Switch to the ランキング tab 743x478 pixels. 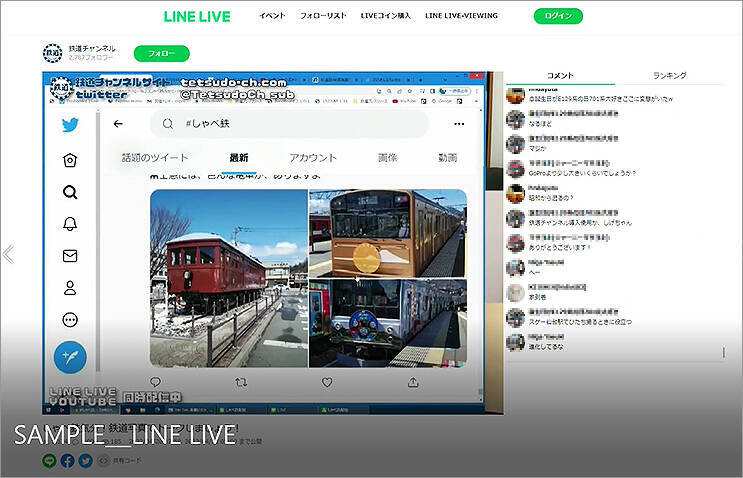pyautogui.click(x=670, y=75)
